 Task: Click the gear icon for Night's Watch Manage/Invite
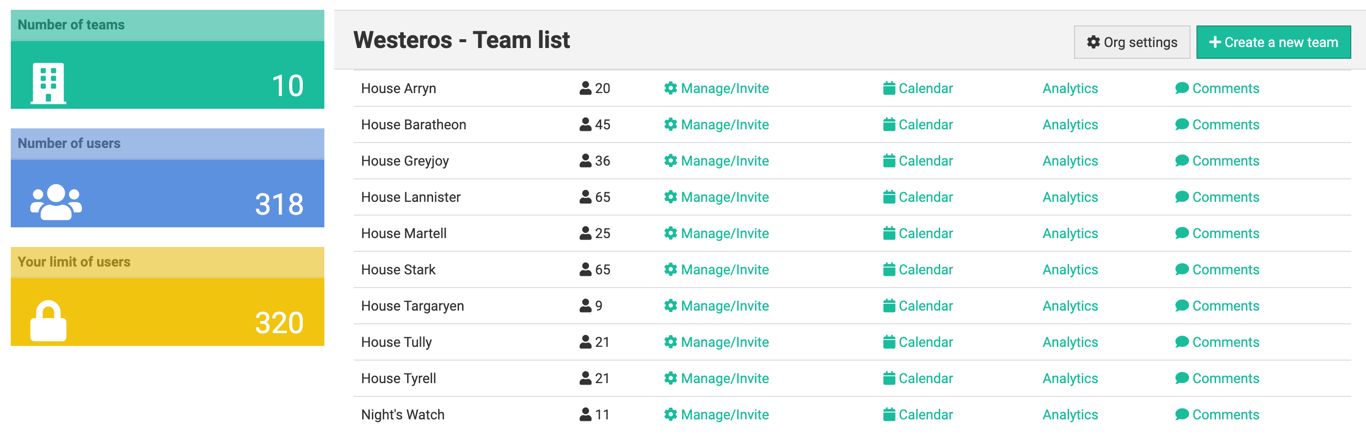coord(670,415)
